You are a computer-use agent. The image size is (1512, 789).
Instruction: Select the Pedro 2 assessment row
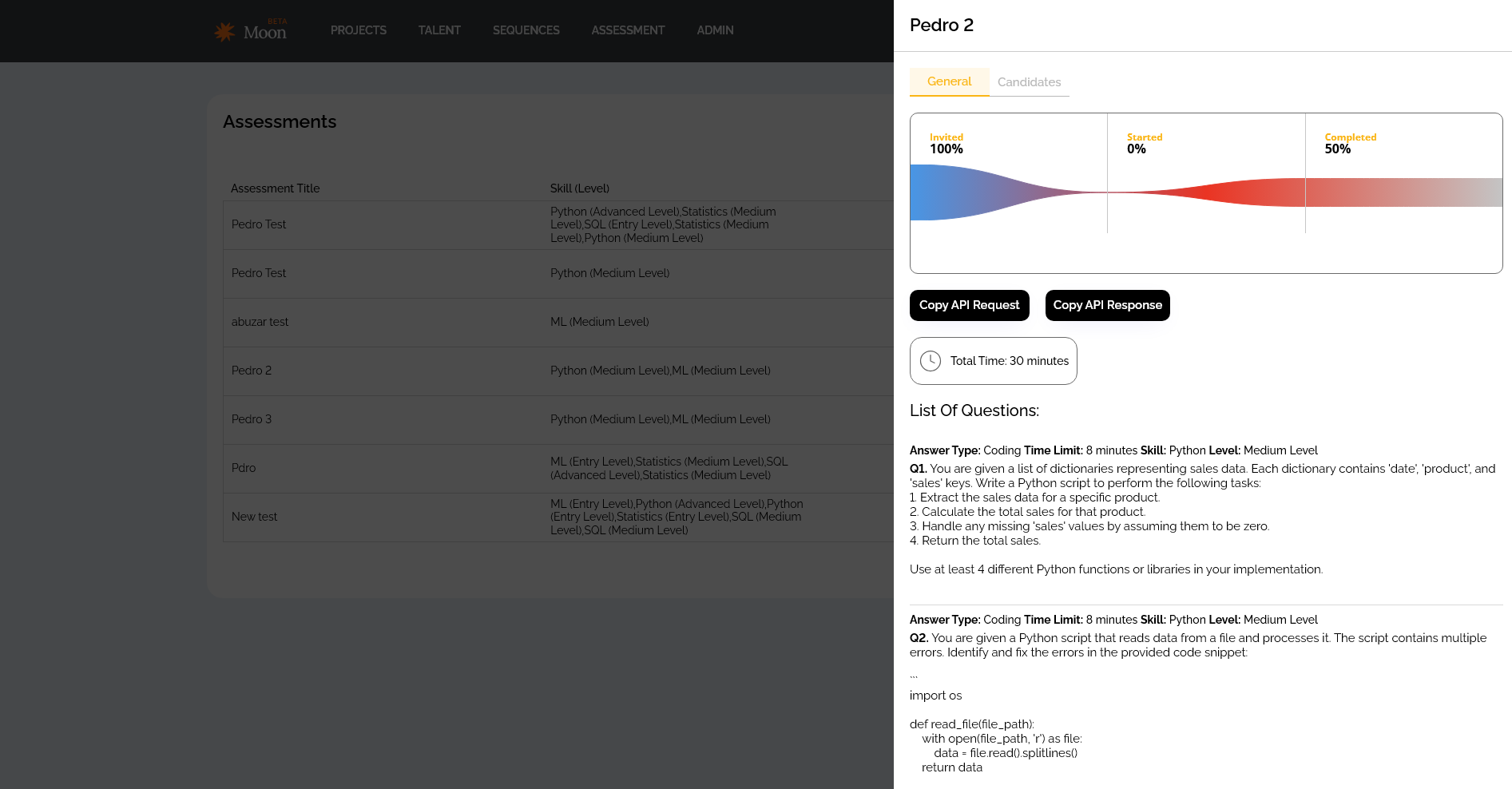(558, 371)
